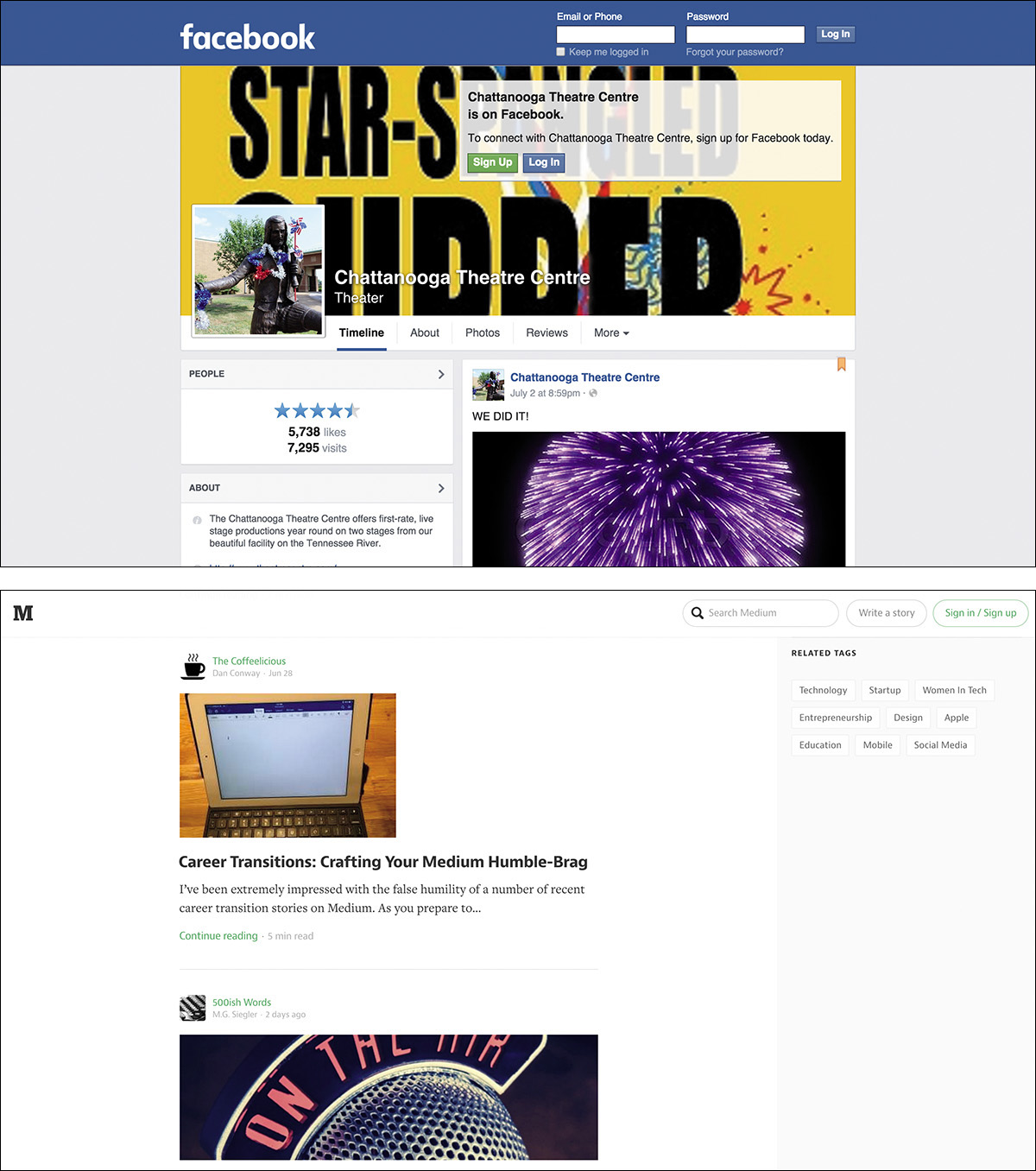Click the Facebook logo

(x=247, y=36)
